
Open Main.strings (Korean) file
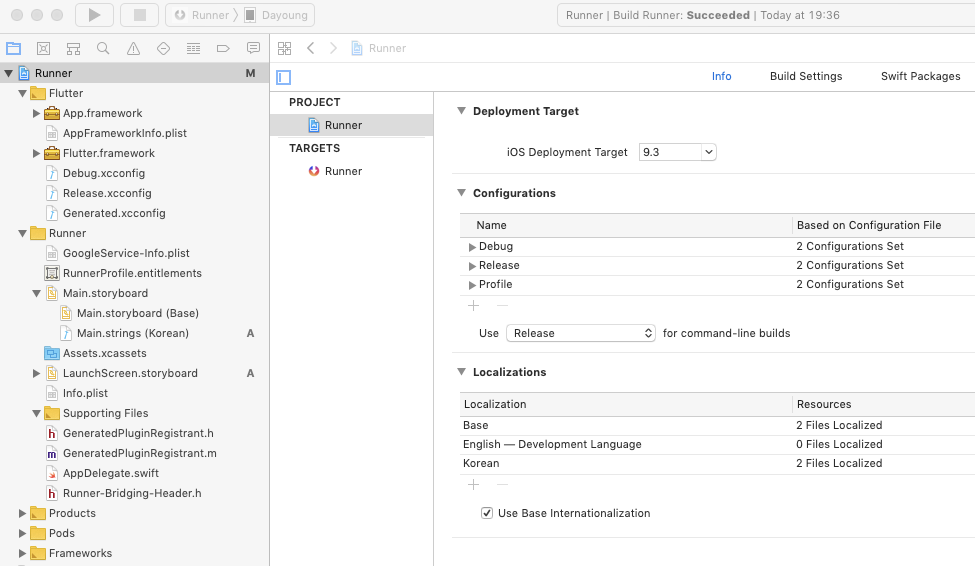pos(132,333)
